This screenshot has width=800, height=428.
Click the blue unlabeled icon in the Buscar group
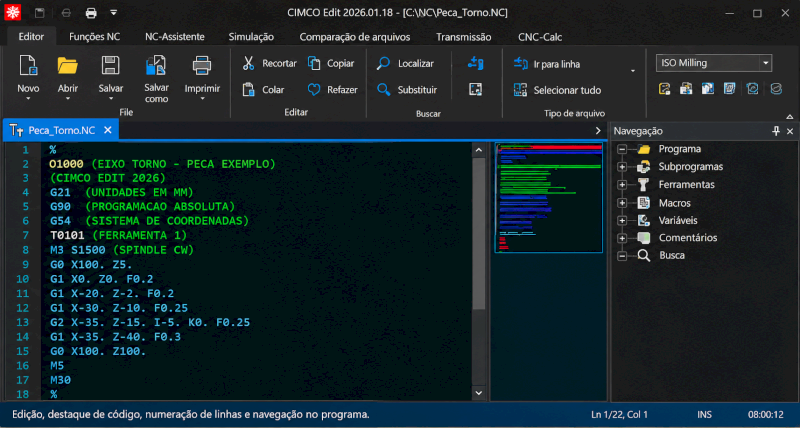pos(476,63)
